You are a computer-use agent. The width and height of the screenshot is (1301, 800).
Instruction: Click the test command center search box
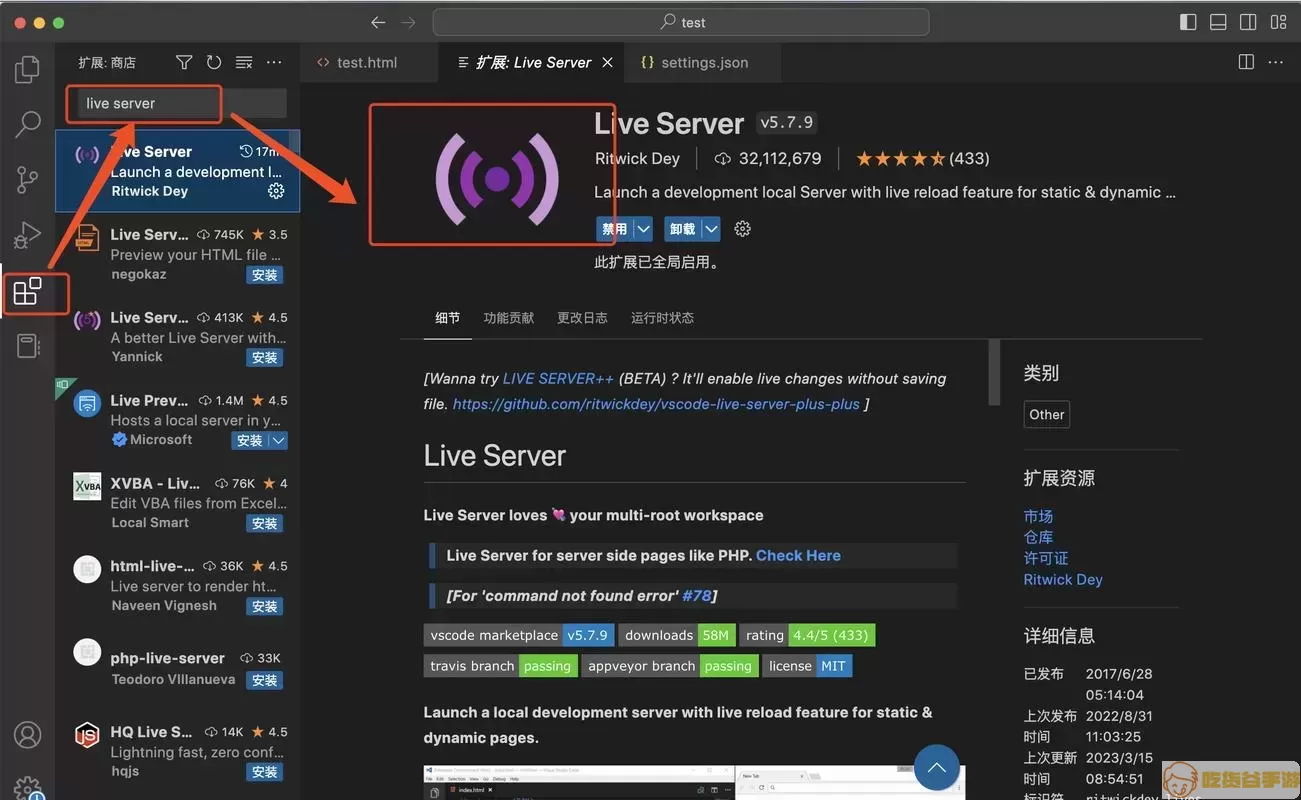click(x=681, y=22)
